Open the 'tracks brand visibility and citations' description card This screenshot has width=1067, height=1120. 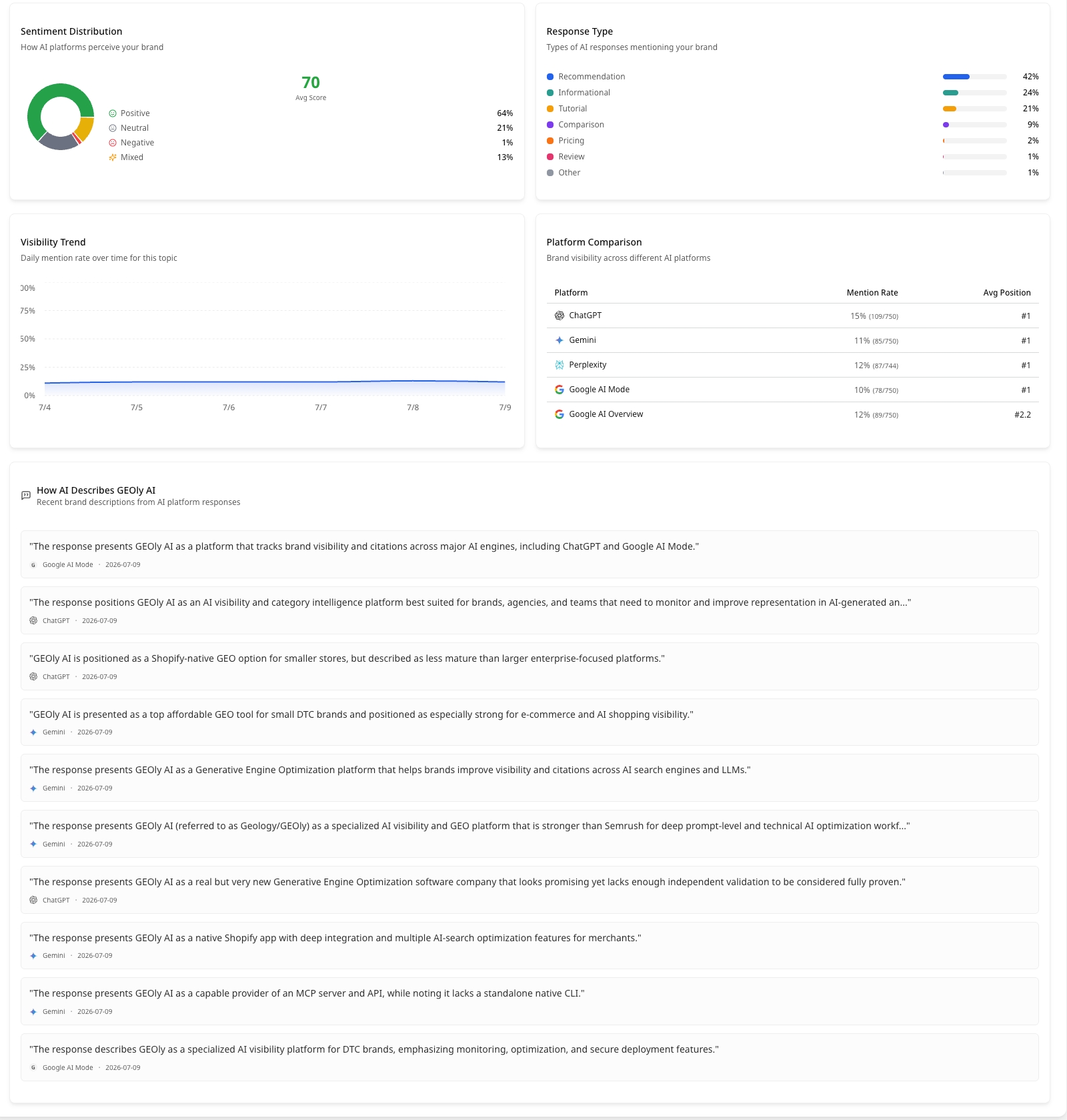pos(529,554)
